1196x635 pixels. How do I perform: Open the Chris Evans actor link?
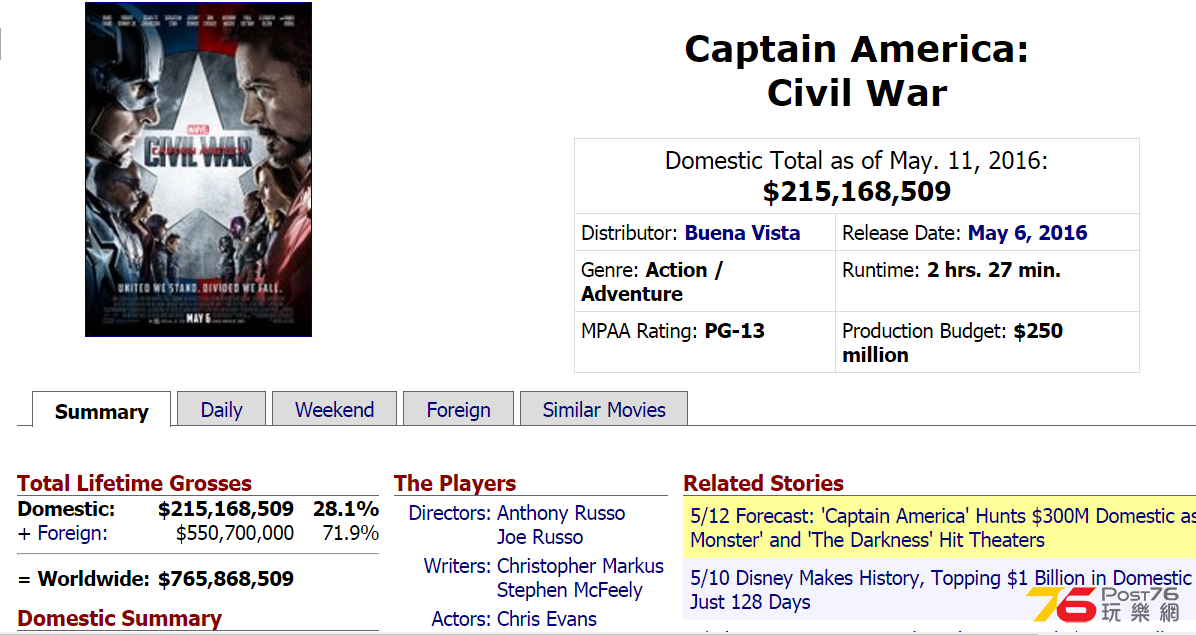click(546, 619)
